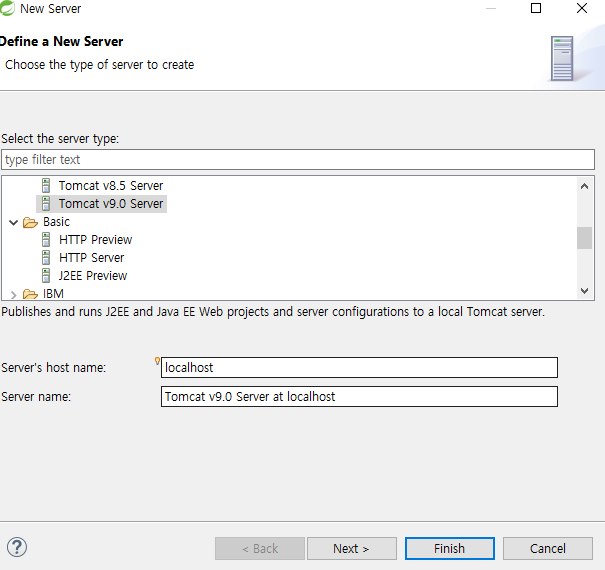The image size is (605, 570).
Task: Focus the type filter text field
Action: point(298,159)
